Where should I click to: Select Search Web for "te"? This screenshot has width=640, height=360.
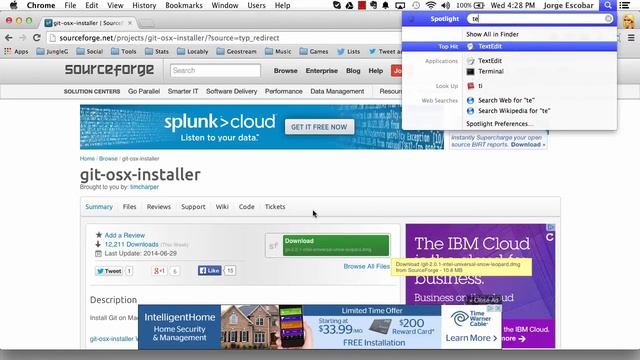(506, 100)
